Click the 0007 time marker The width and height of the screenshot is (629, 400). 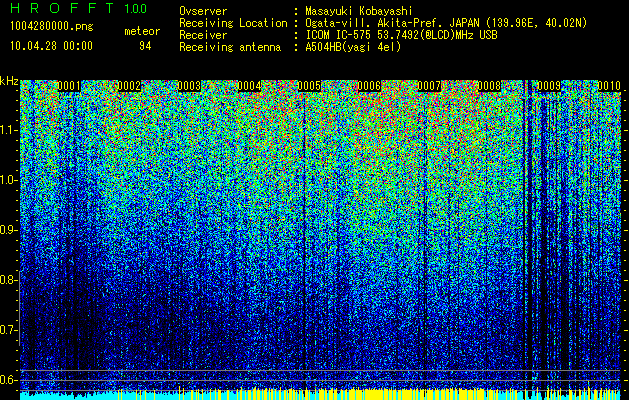(429, 86)
